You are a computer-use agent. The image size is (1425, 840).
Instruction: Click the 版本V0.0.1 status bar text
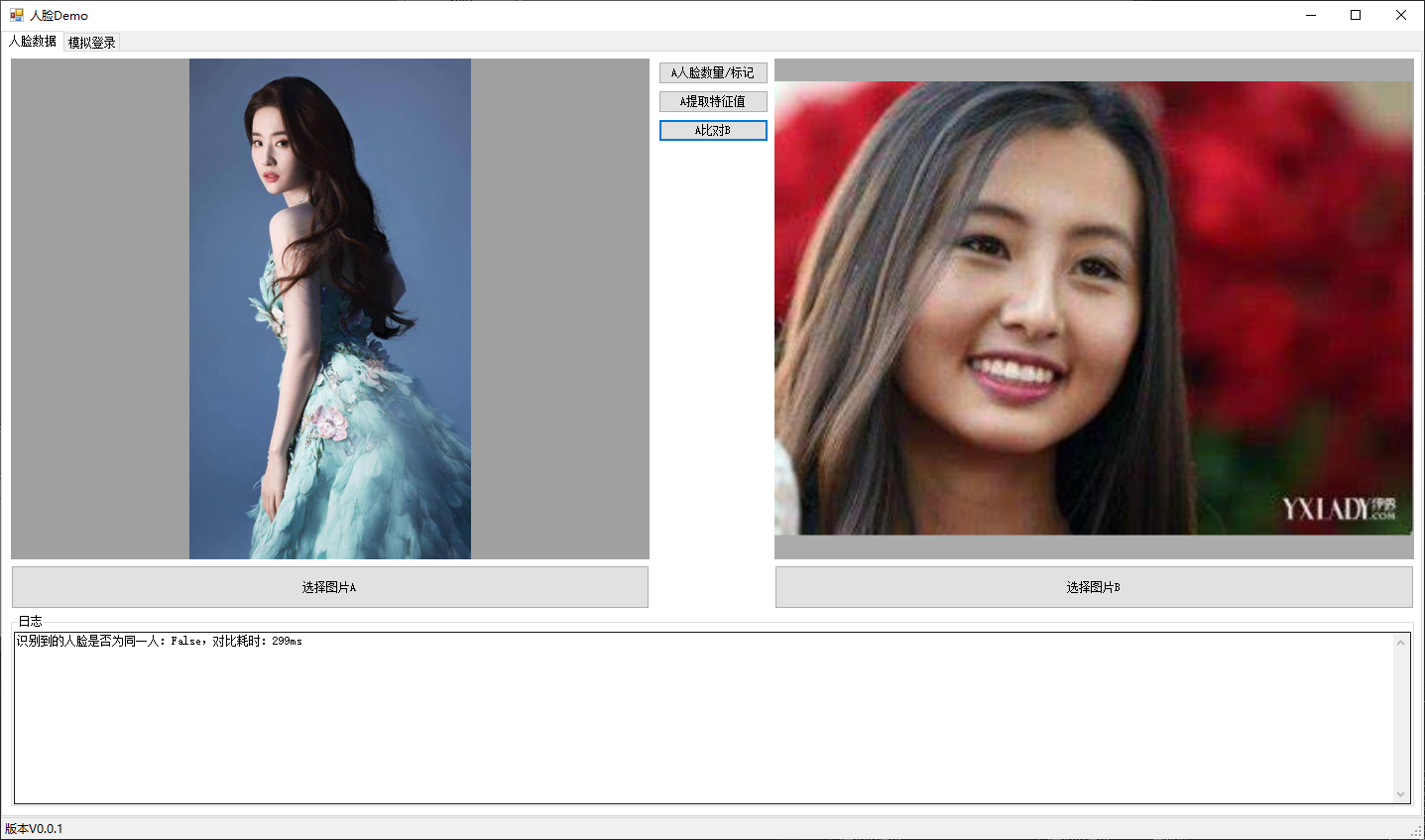(34, 829)
